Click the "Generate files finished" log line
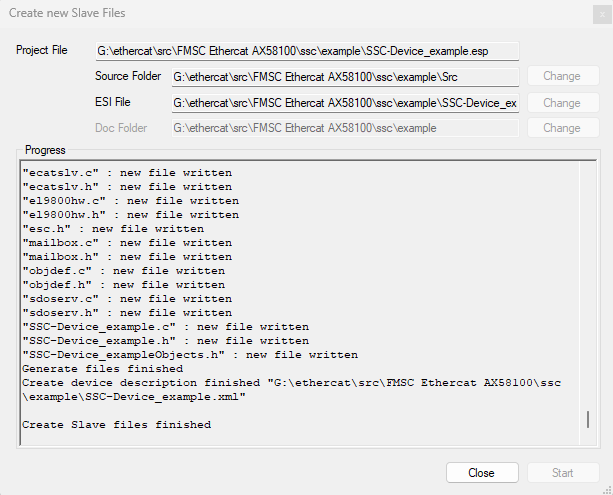Image resolution: width=613 pixels, height=495 pixels. [x=102, y=369]
